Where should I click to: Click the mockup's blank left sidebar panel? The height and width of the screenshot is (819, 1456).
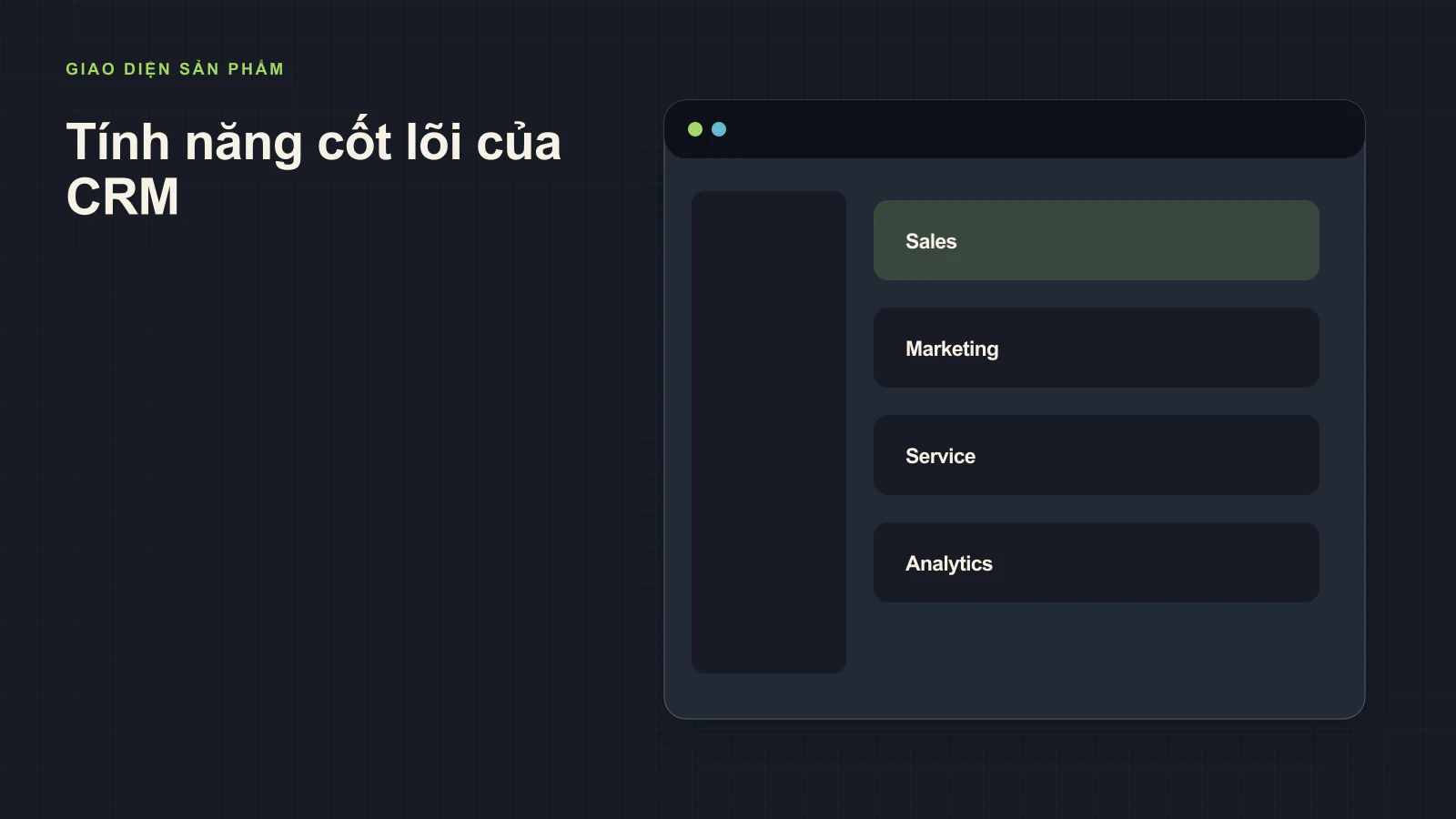pos(769,432)
